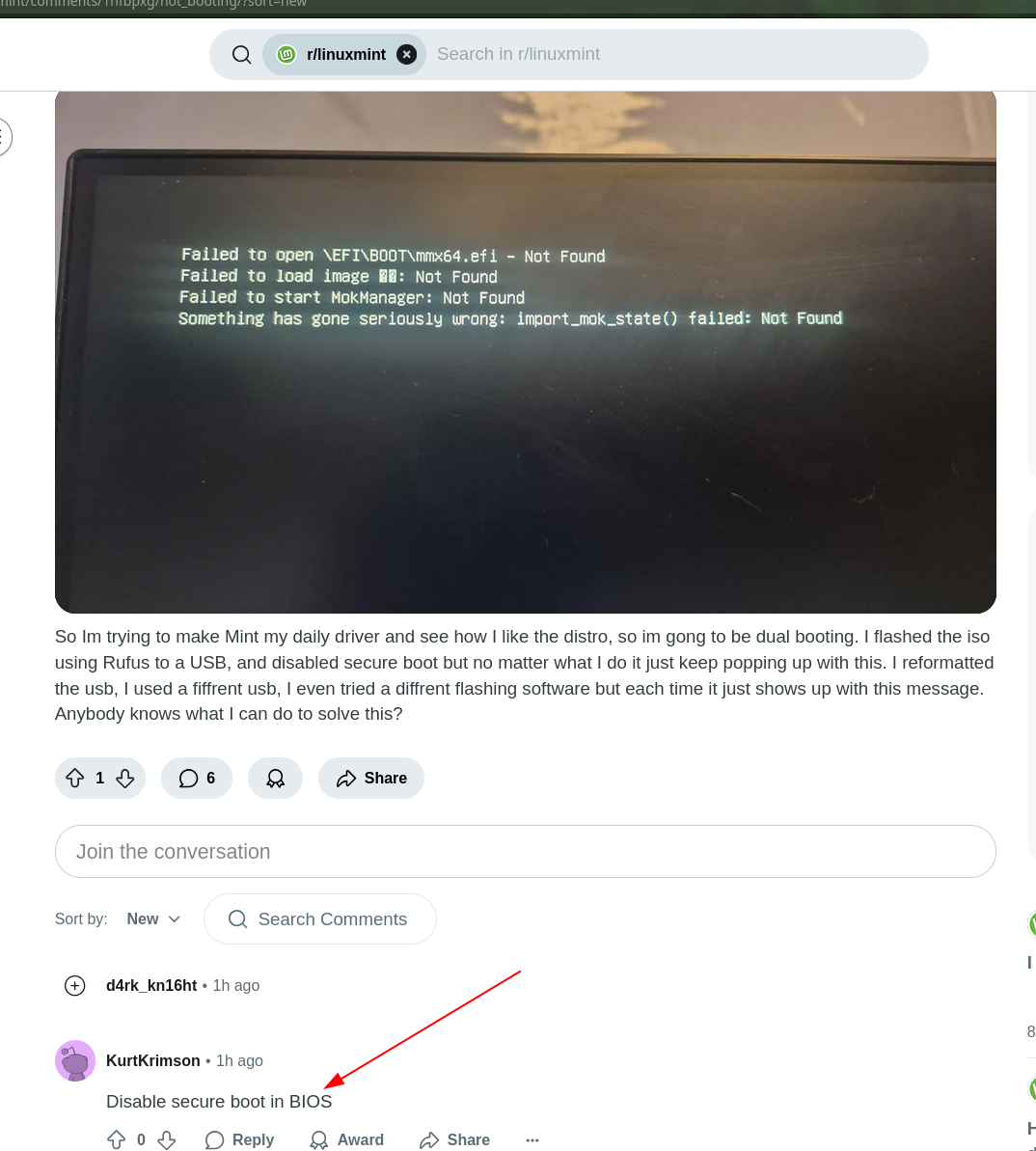Open the Sort by New dropdown
Image resolution: width=1036 pixels, height=1151 pixels.
[153, 919]
